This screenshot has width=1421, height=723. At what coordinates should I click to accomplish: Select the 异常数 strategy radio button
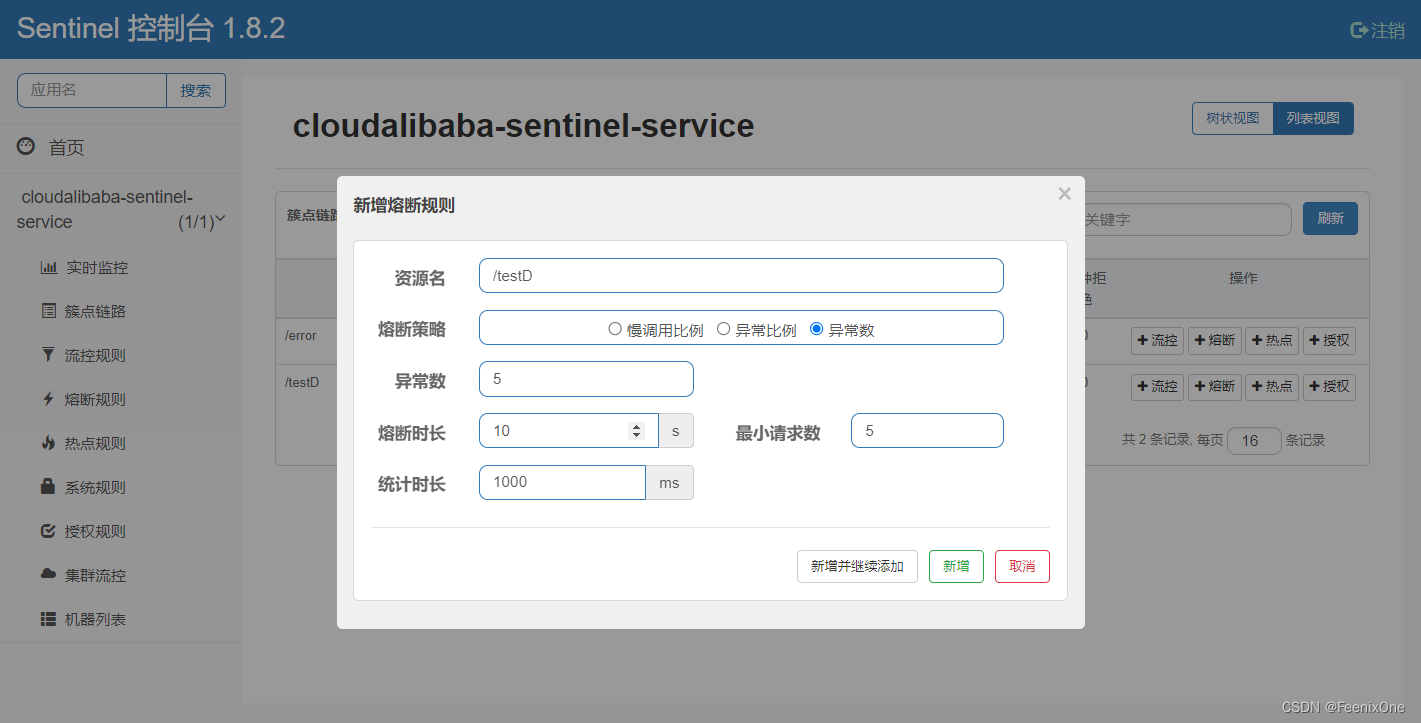(817, 329)
